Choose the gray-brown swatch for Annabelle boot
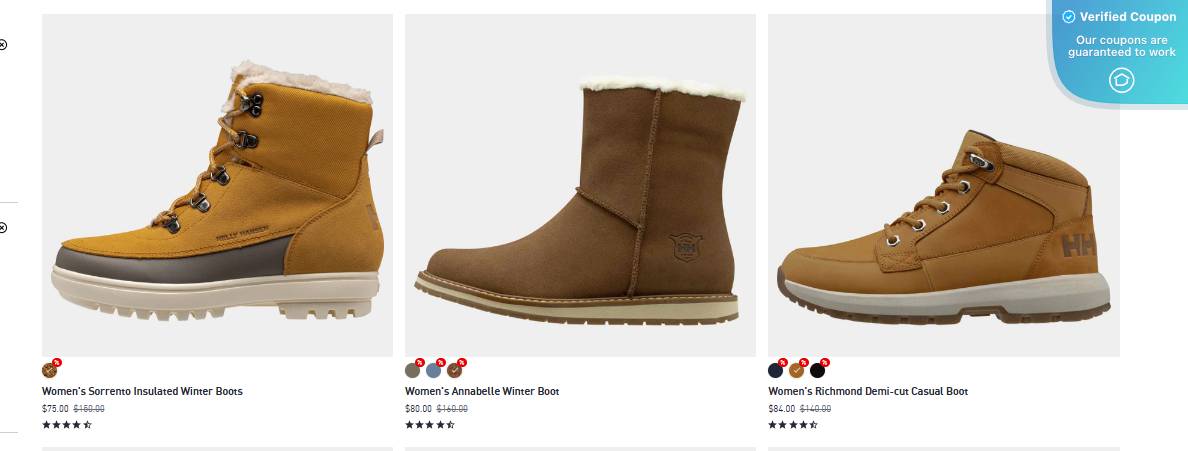 tap(412, 370)
